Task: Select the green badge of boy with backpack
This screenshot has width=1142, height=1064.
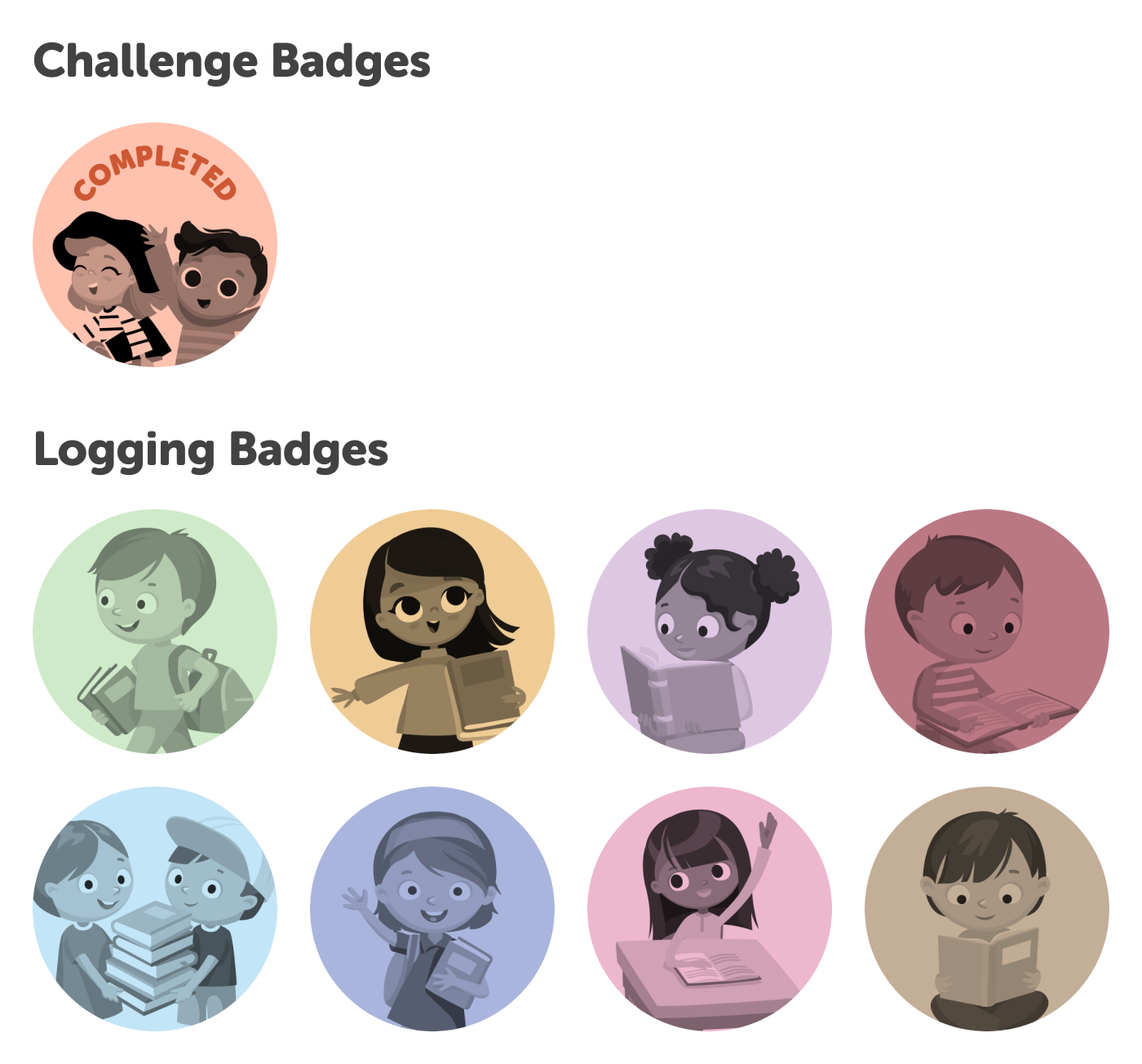Action: [155, 632]
